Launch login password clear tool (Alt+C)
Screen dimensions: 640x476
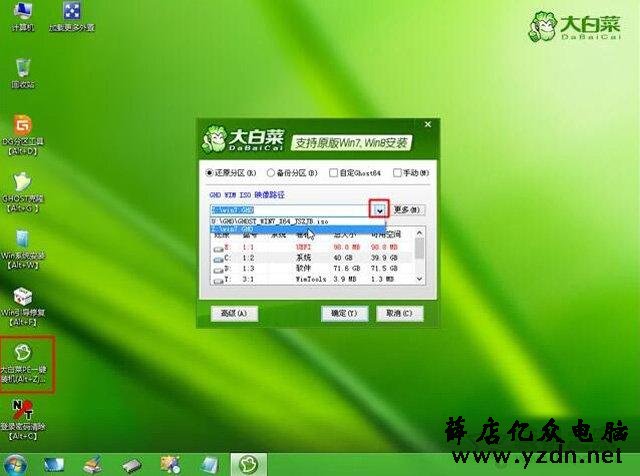pyautogui.click(x=23, y=420)
